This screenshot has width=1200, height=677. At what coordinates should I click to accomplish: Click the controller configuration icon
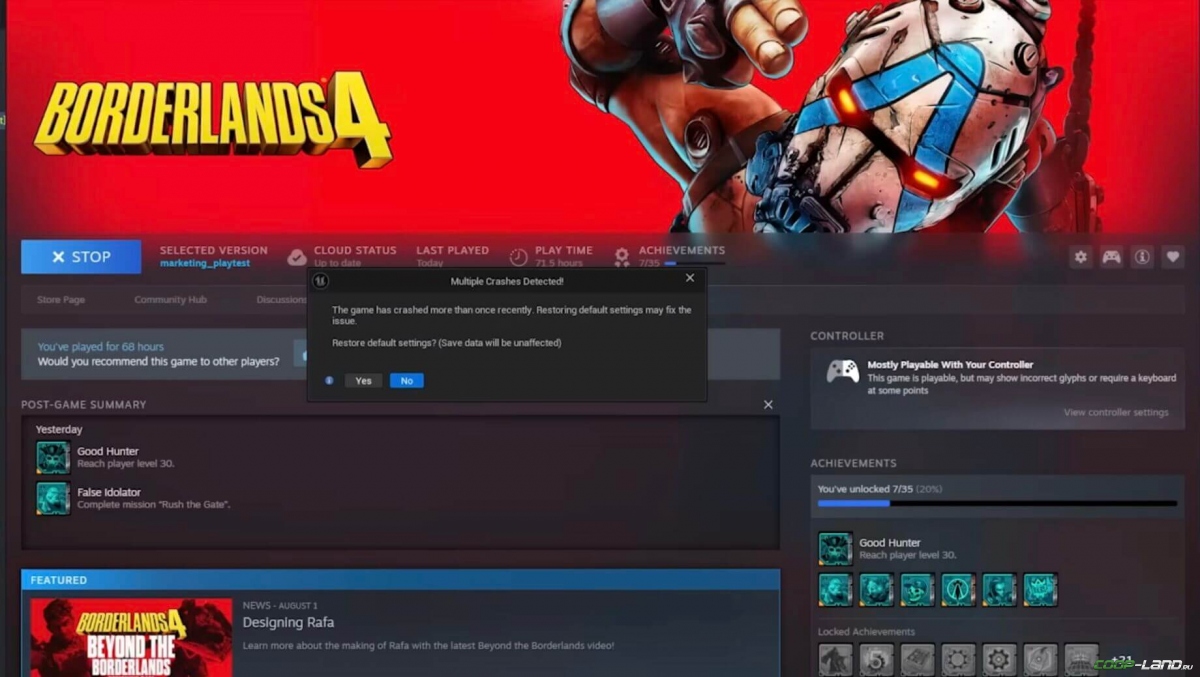[1111, 257]
